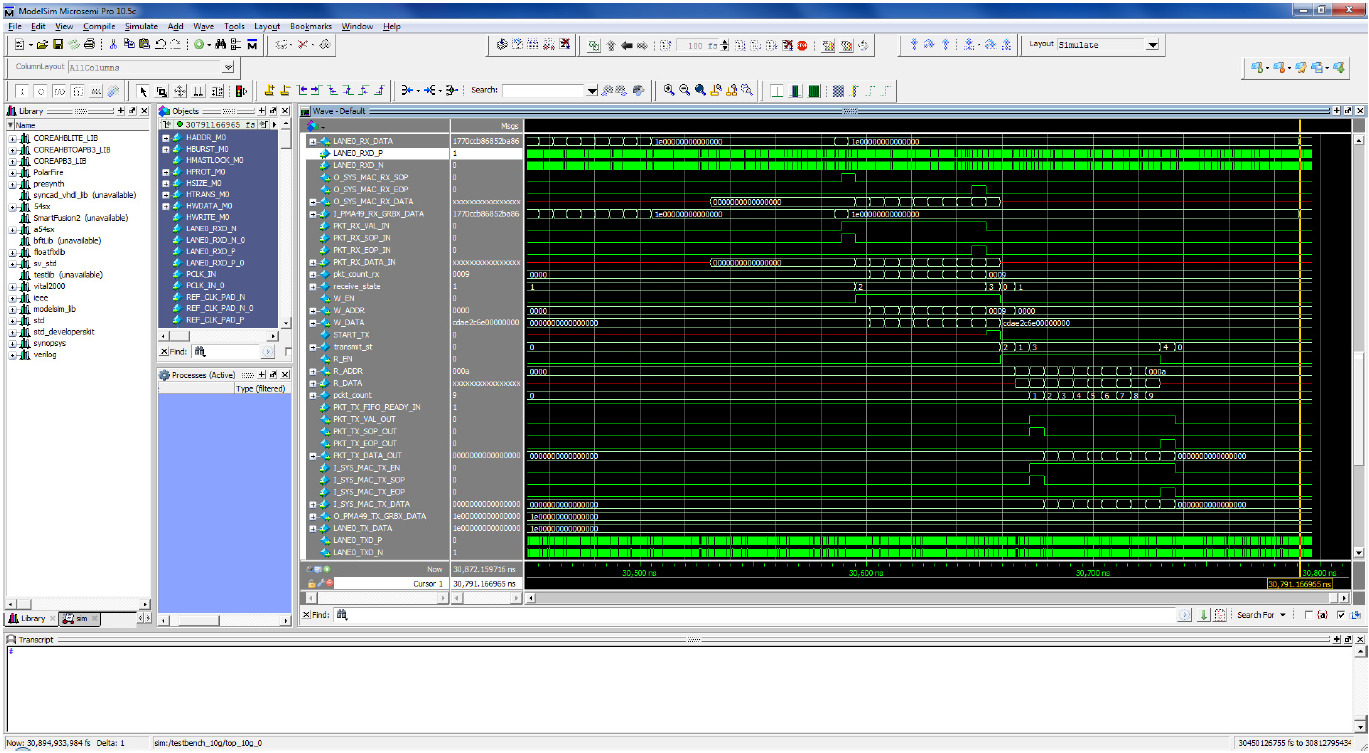Click the Print icon in the toolbar
This screenshot has width=1369, height=753.
[90, 45]
